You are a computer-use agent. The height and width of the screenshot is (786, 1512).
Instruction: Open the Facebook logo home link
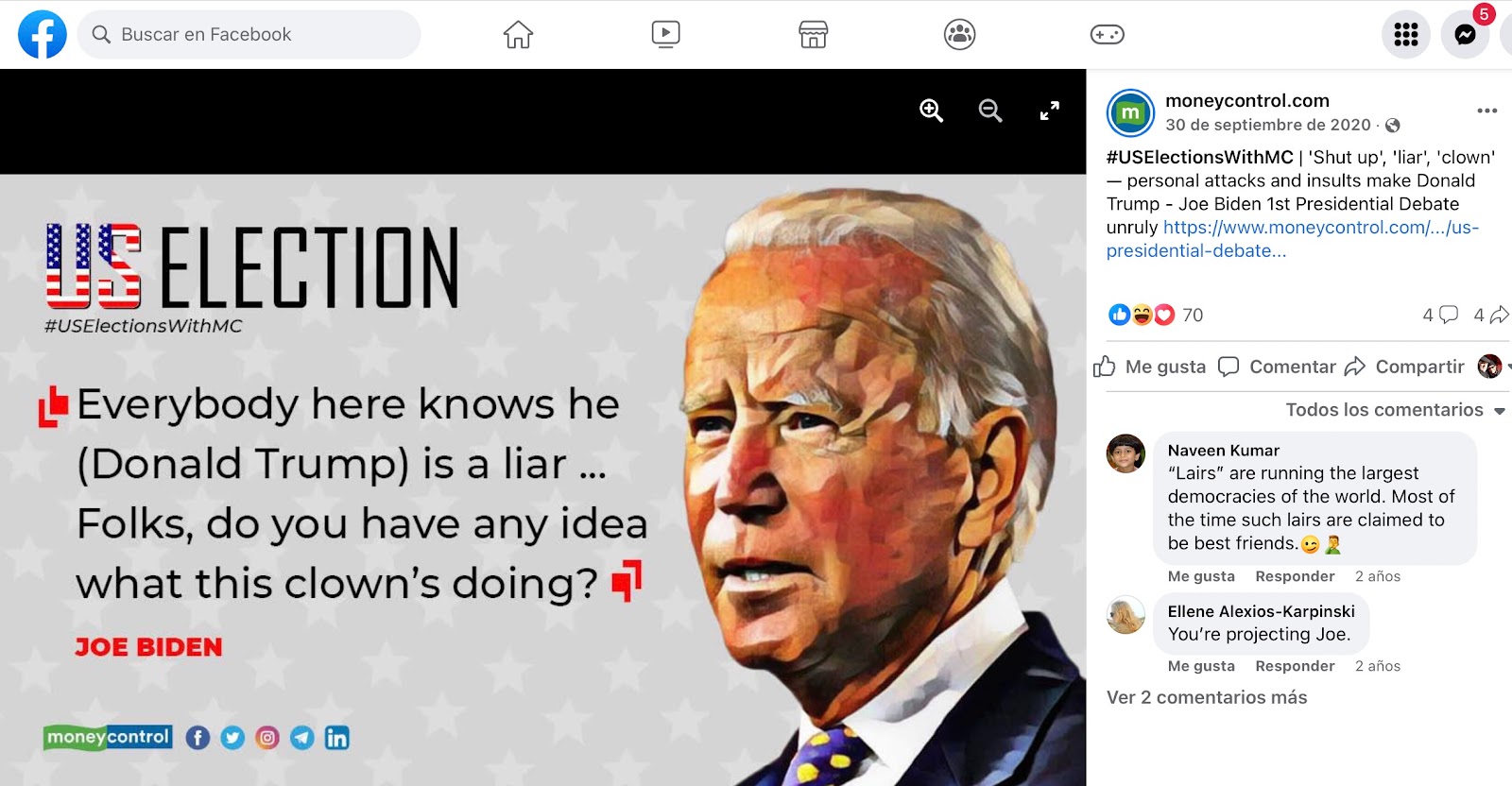(43, 34)
